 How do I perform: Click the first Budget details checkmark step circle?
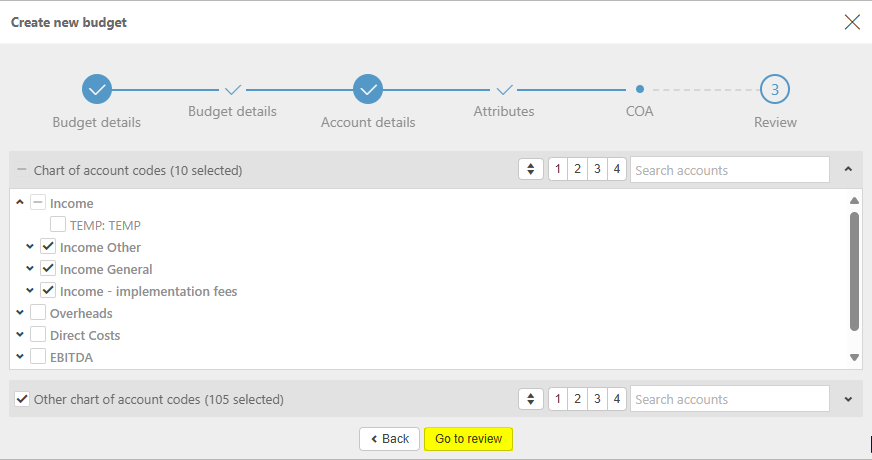tap(97, 89)
